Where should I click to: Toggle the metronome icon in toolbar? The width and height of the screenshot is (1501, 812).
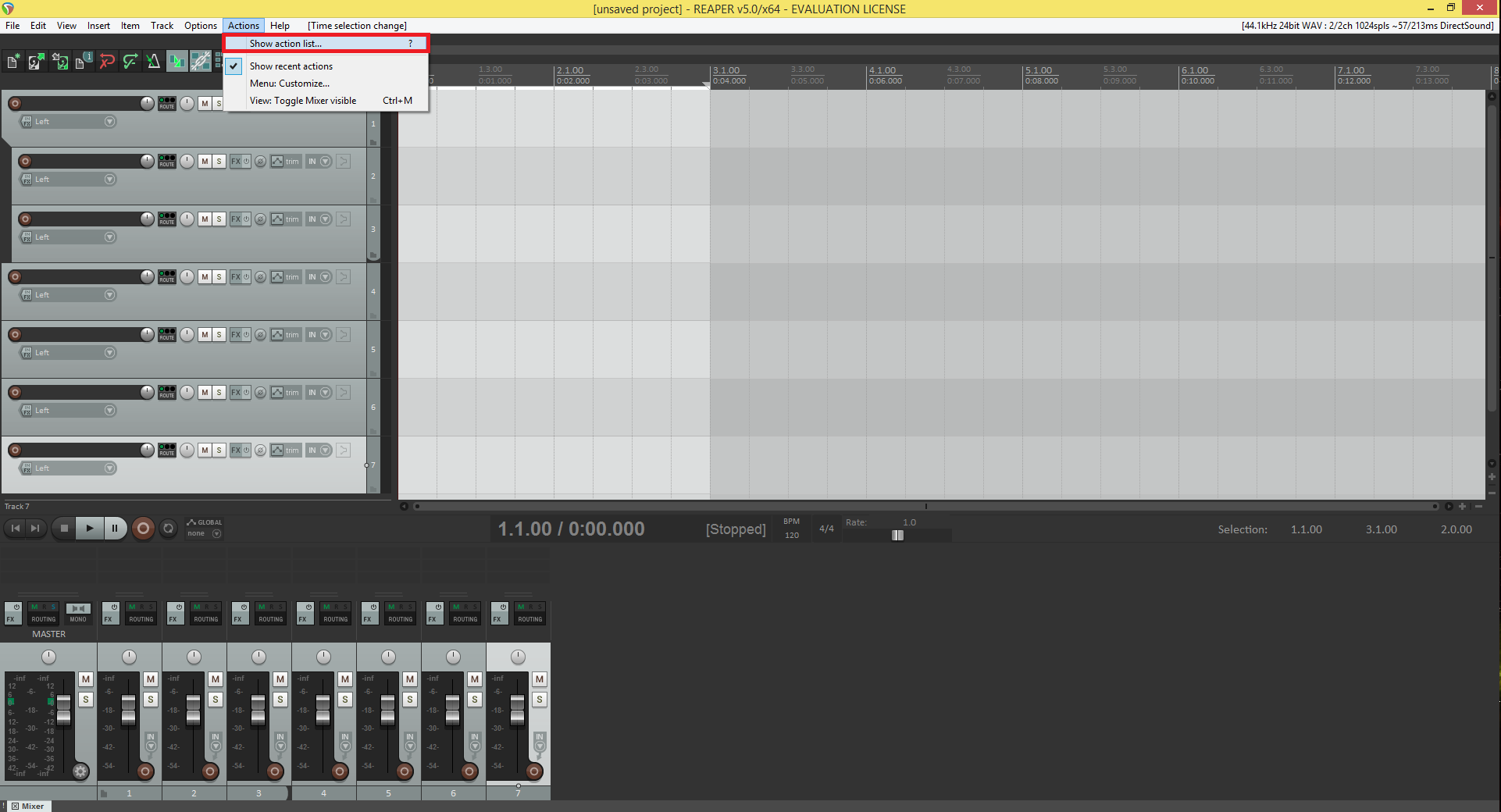click(x=153, y=62)
